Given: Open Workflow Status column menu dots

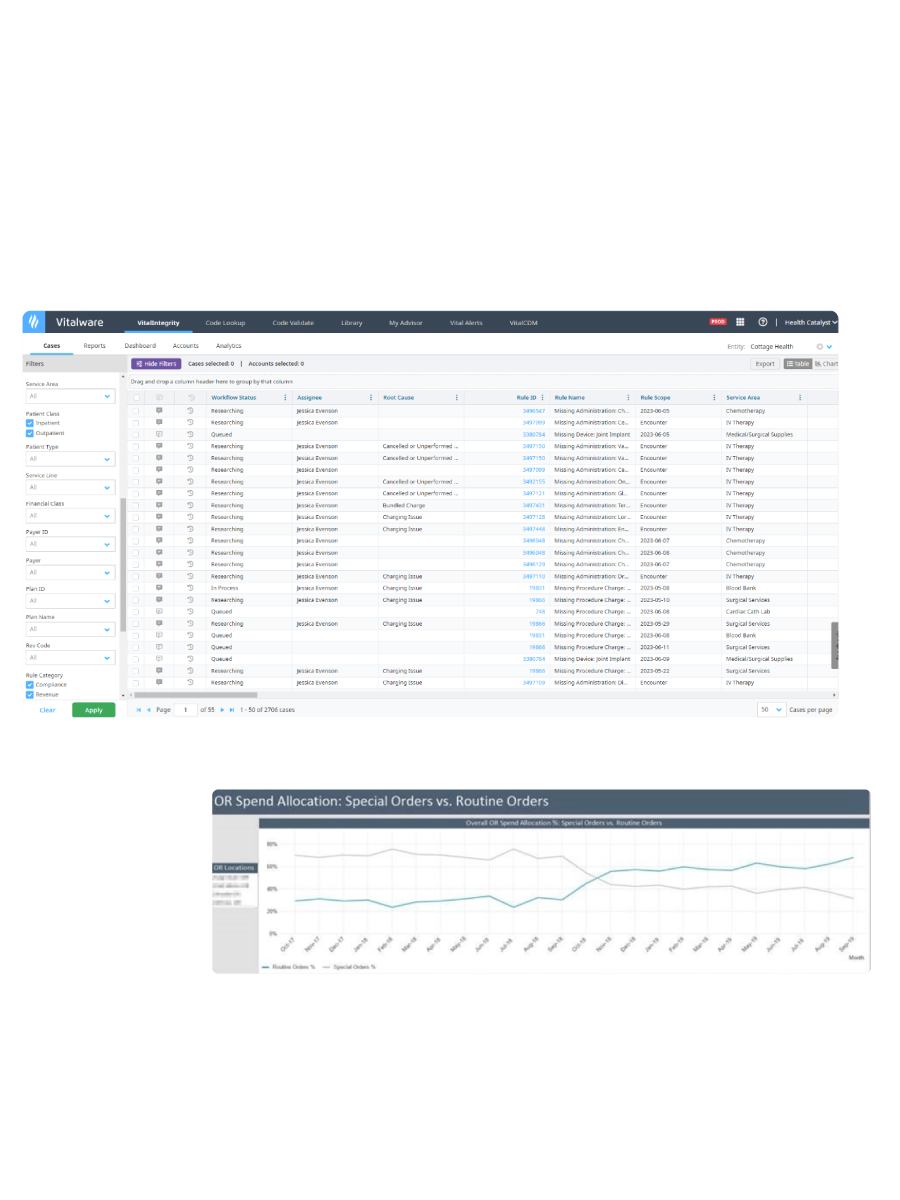Looking at the screenshot, I should (286, 397).
